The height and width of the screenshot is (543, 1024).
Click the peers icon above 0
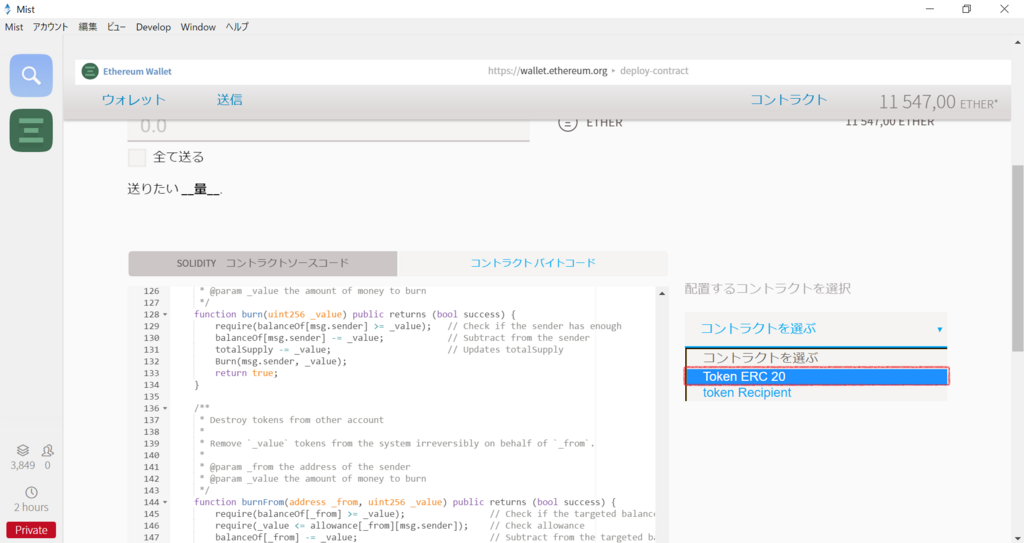[x=48, y=450]
